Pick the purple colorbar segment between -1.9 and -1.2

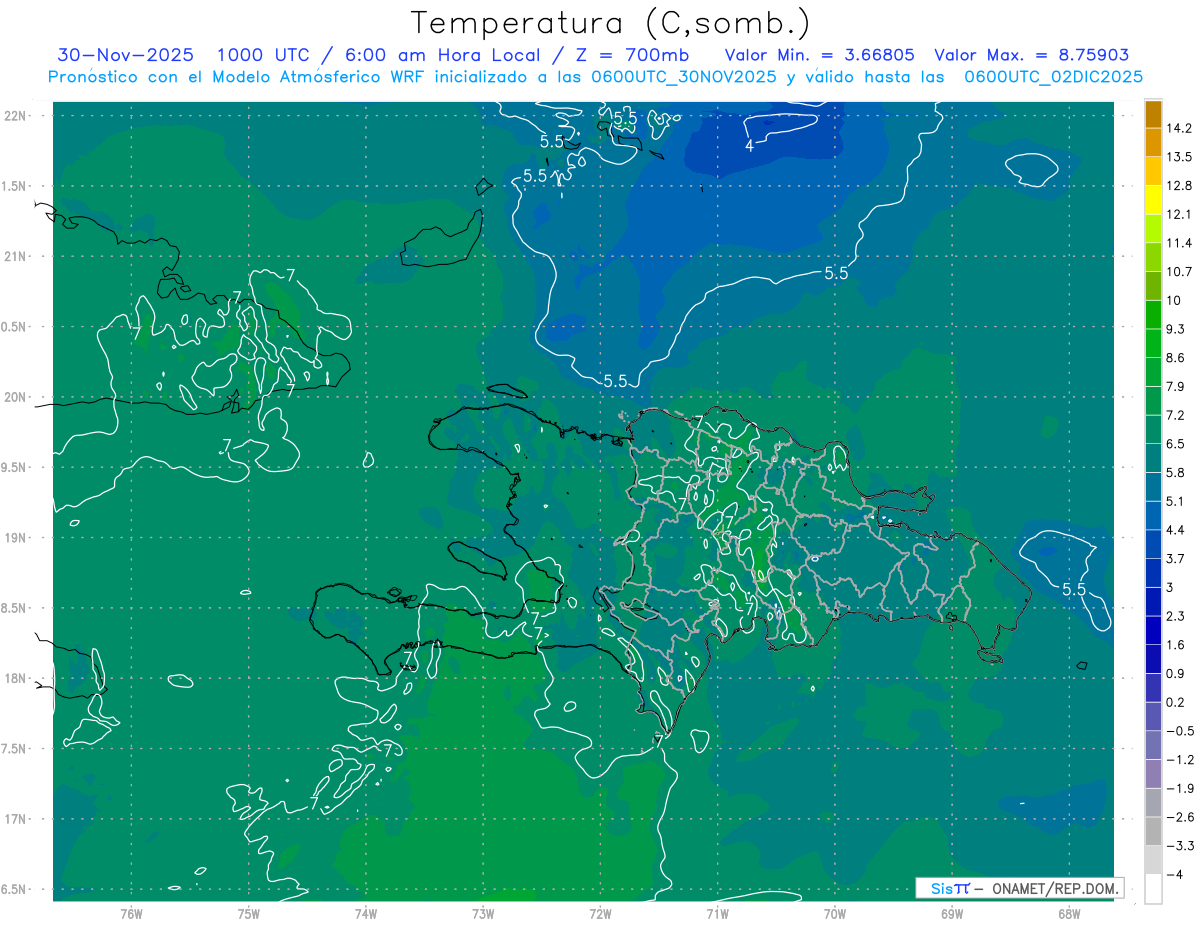pos(1153,774)
